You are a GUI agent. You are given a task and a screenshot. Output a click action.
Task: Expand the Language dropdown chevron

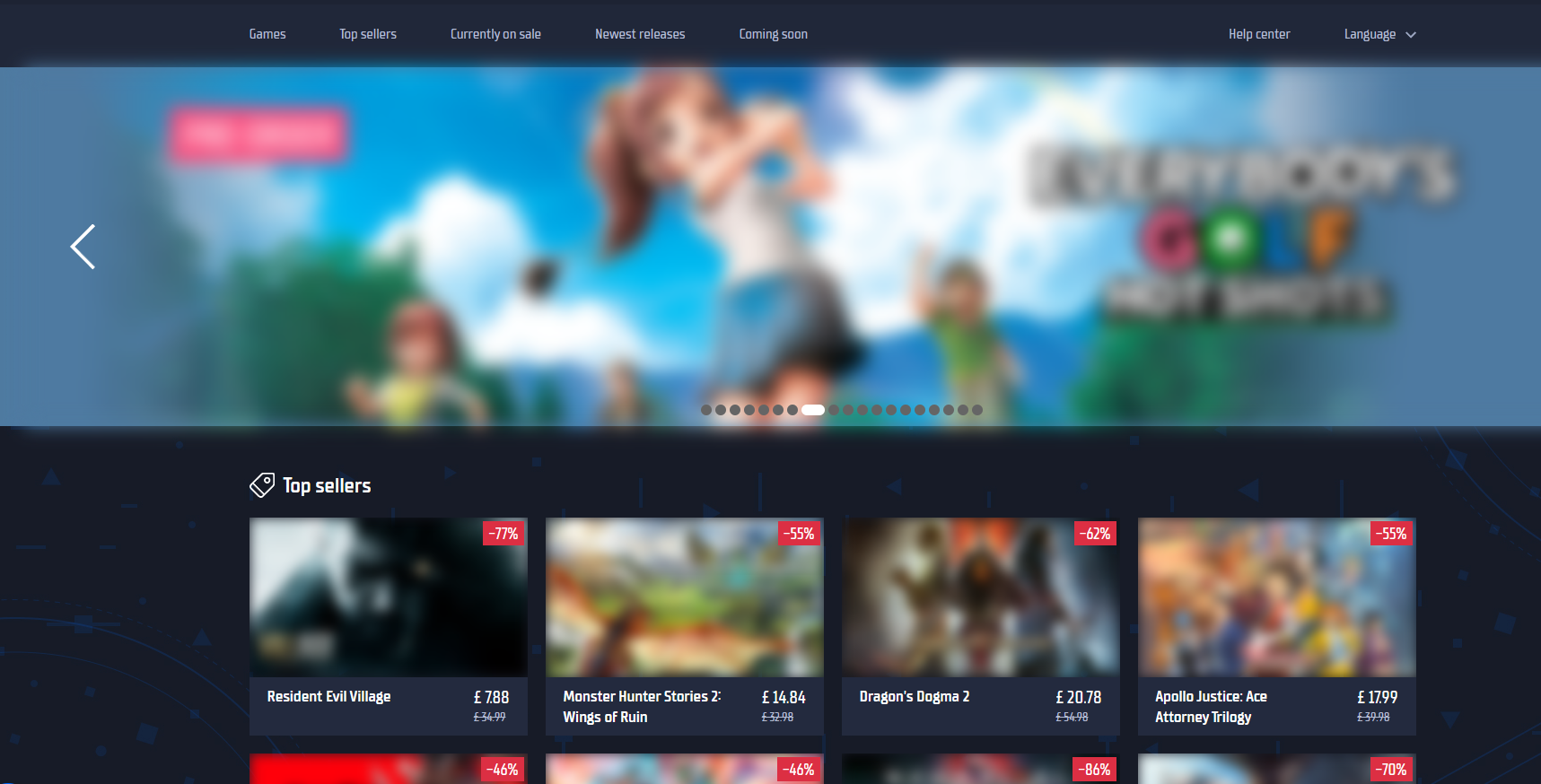[1411, 35]
